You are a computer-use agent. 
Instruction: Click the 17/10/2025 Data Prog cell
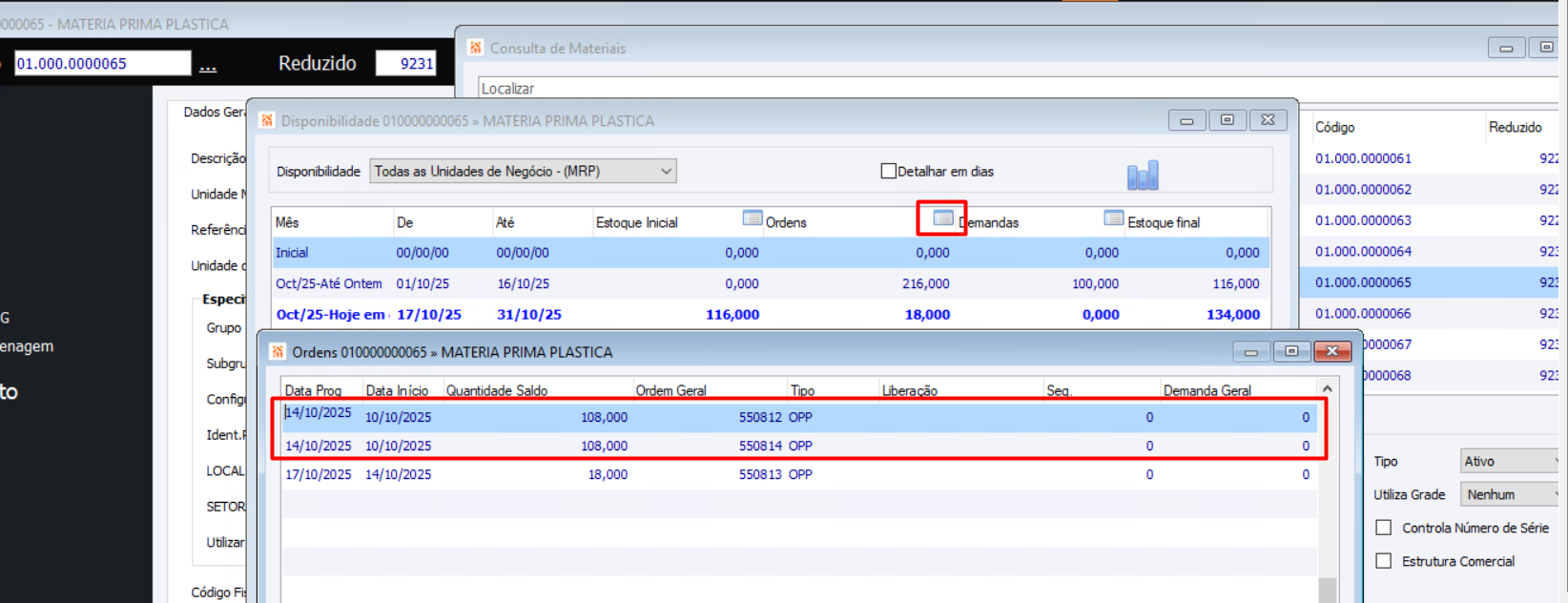pos(319,474)
